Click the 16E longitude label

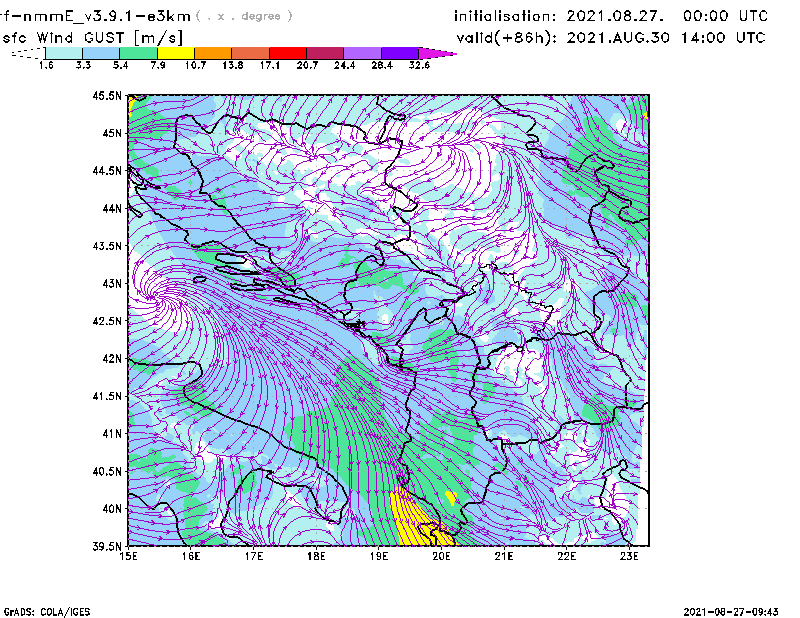pos(191,556)
